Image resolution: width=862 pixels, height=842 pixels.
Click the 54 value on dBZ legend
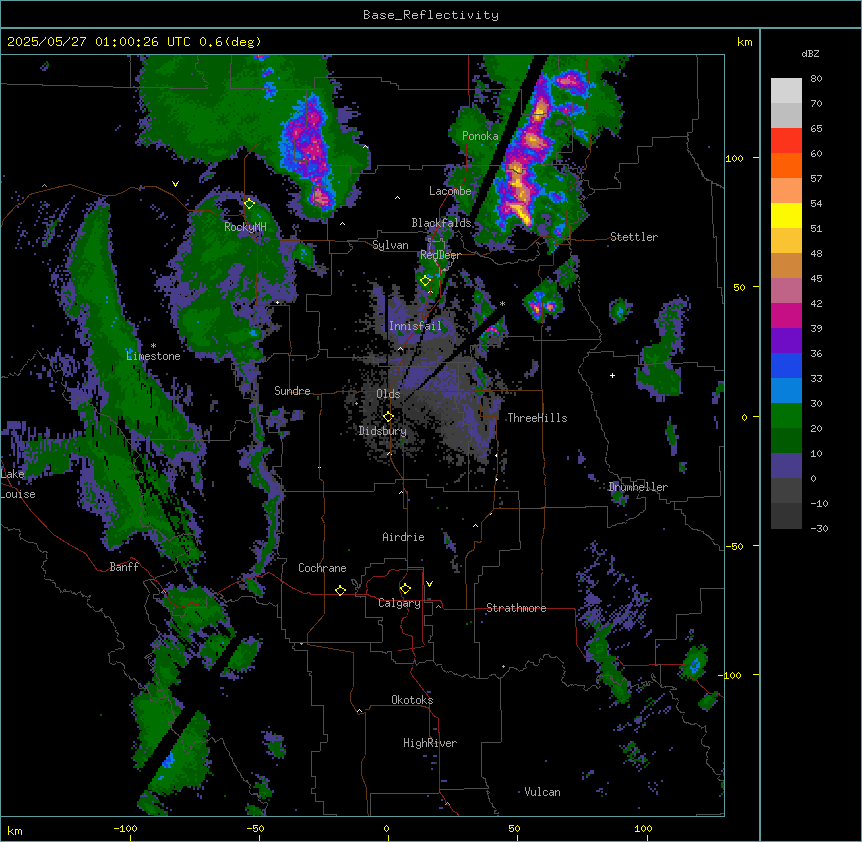[816, 203]
